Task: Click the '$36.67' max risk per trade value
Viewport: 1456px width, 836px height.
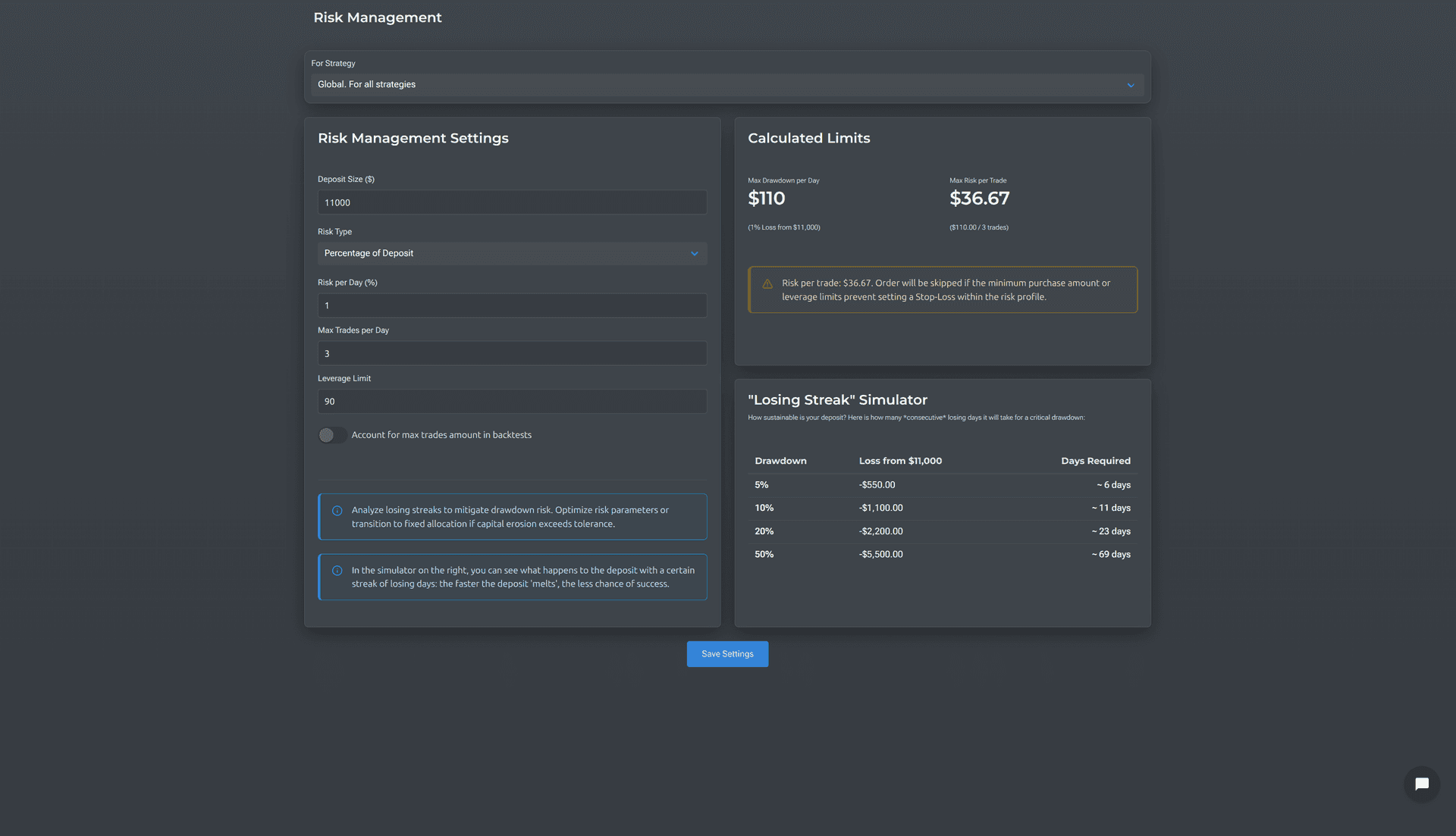Action: click(x=979, y=199)
